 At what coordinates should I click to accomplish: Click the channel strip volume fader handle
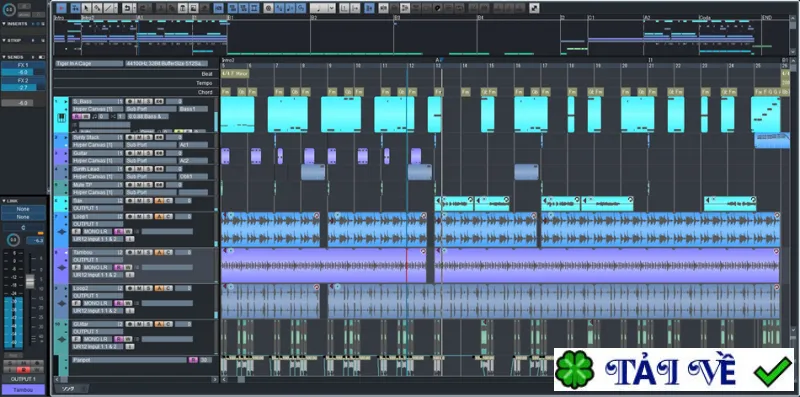tap(30, 281)
